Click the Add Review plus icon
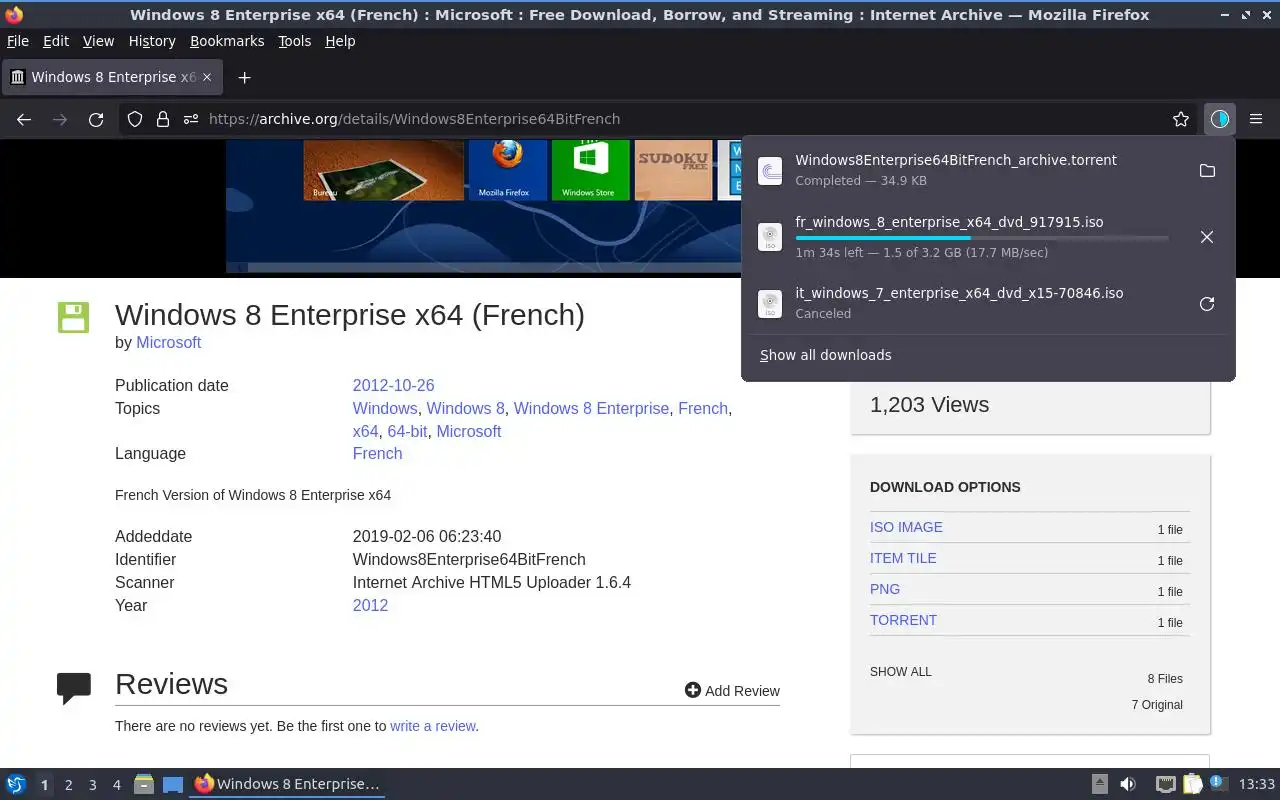1280x800 pixels. click(x=692, y=690)
